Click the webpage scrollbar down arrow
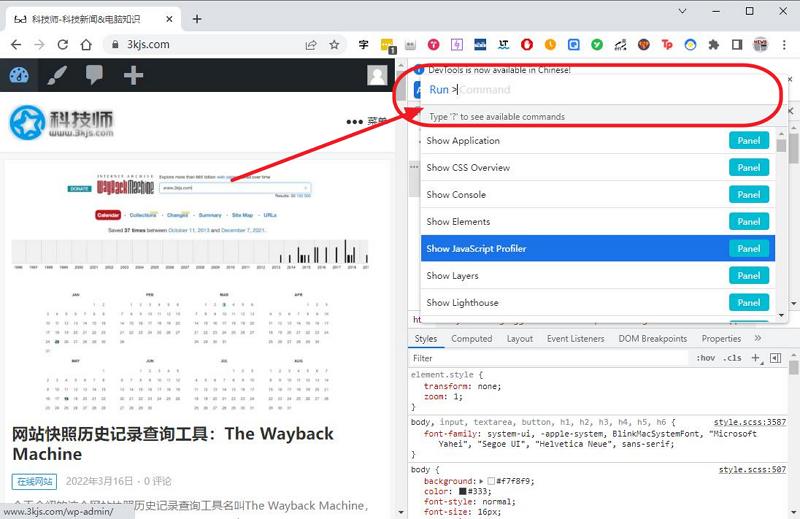Image resolution: width=800 pixels, height=519 pixels. click(x=401, y=512)
